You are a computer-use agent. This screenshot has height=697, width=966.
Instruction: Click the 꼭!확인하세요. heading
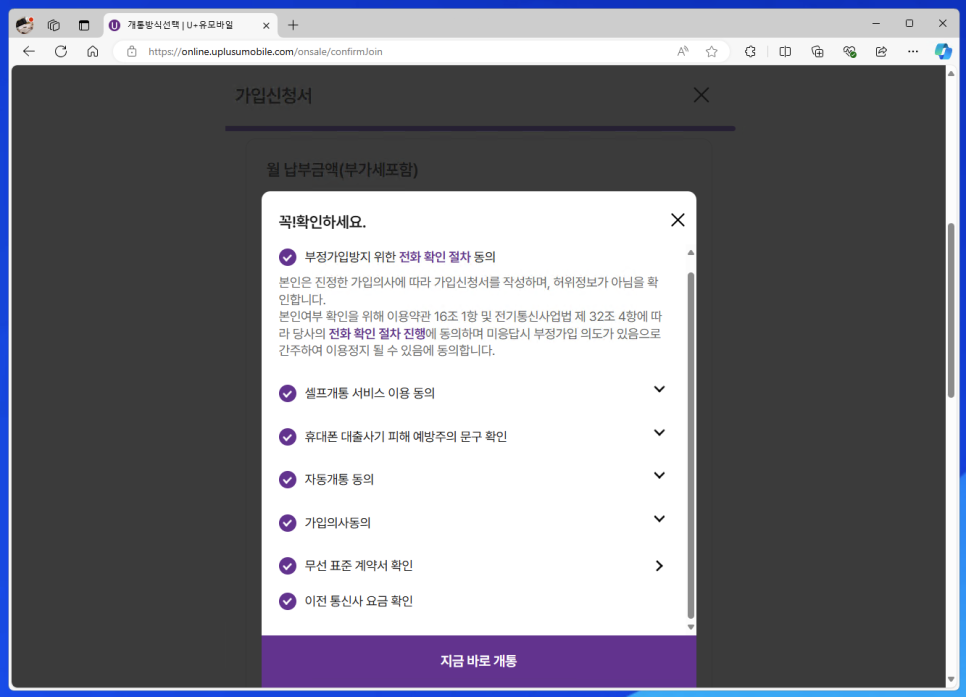tap(322, 222)
